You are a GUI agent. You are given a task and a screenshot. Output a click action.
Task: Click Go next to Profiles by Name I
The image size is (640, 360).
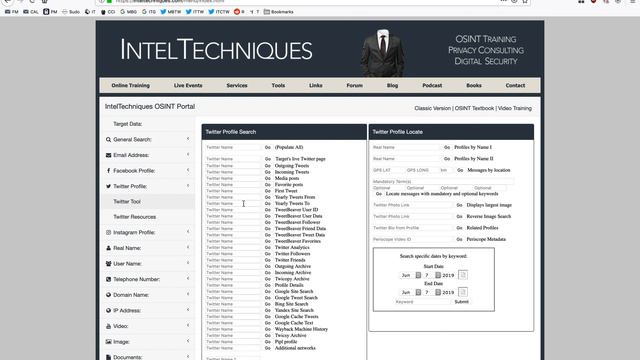tap(447, 147)
